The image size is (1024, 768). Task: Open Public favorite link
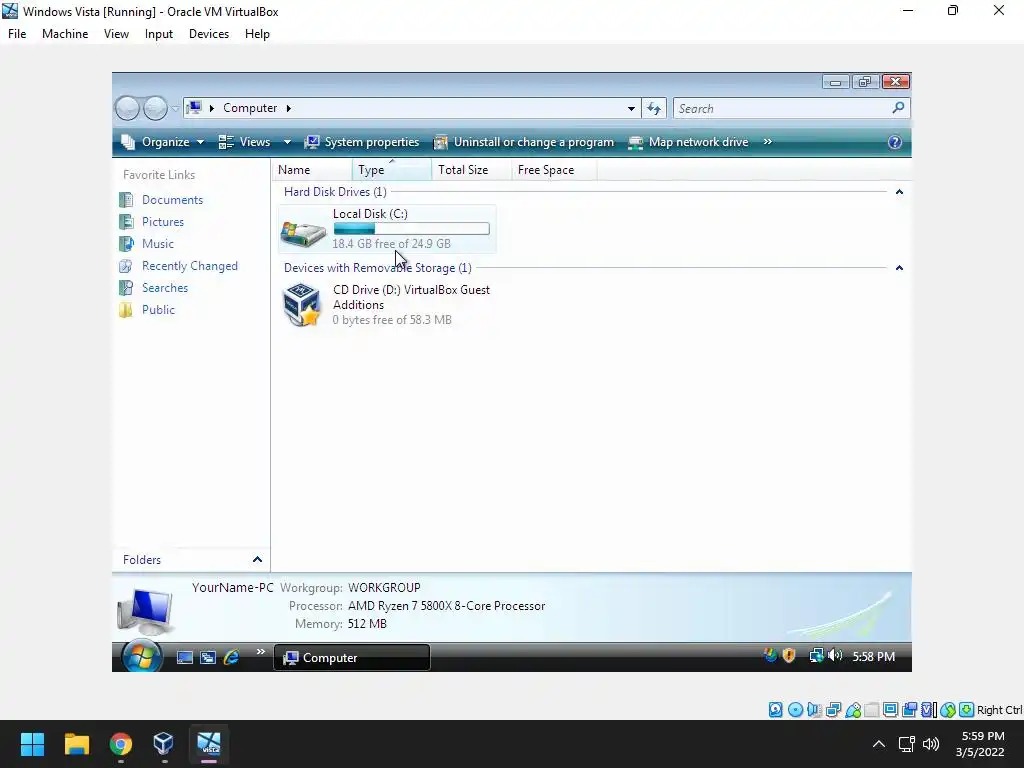[x=158, y=310]
